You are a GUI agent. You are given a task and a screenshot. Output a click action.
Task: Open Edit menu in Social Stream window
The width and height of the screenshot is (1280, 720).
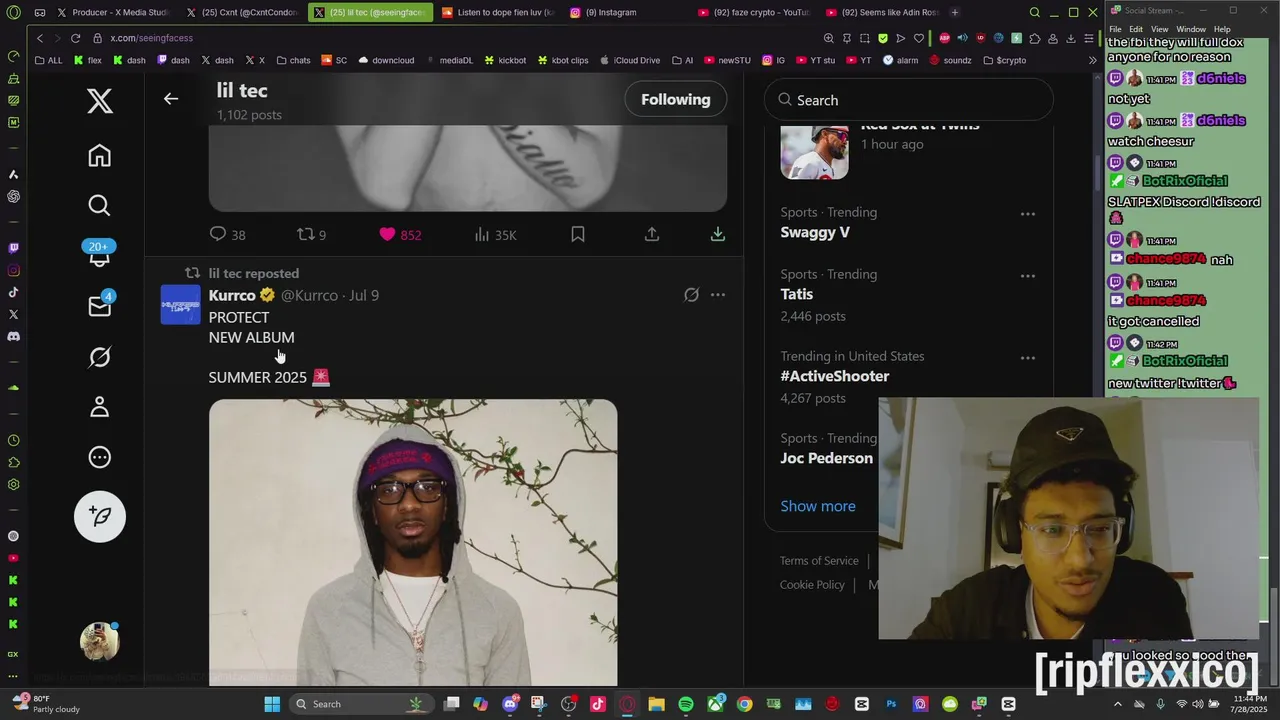[x=1136, y=29]
